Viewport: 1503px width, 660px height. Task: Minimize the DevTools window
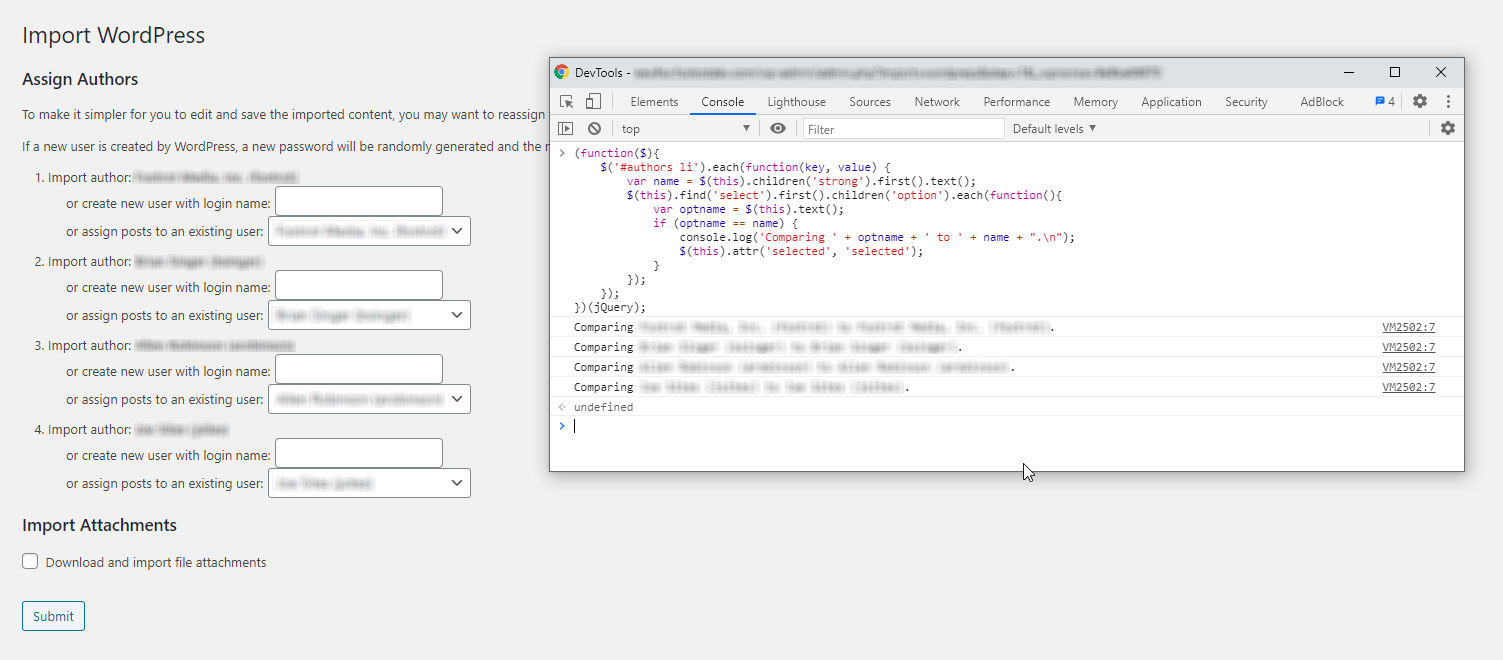(1349, 72)
